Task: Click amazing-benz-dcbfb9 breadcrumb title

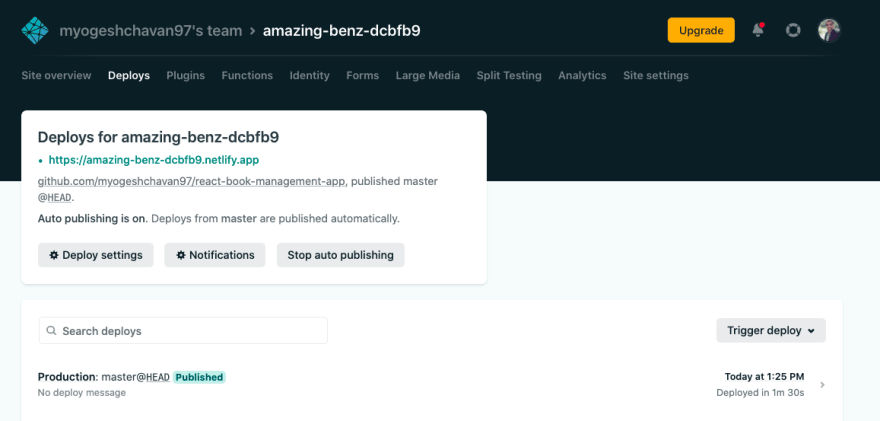Action: point(341,30)
